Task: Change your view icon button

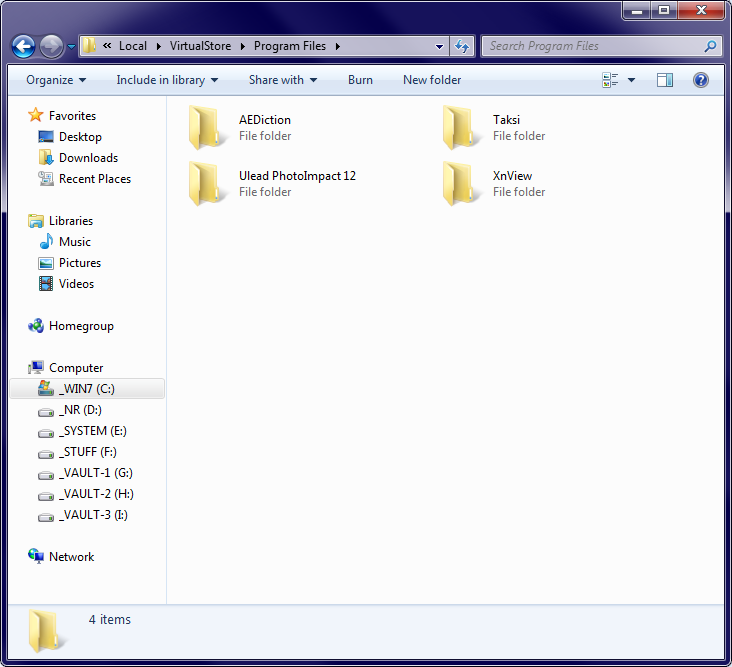Action: pyautogui.click(x=610, y=80)
